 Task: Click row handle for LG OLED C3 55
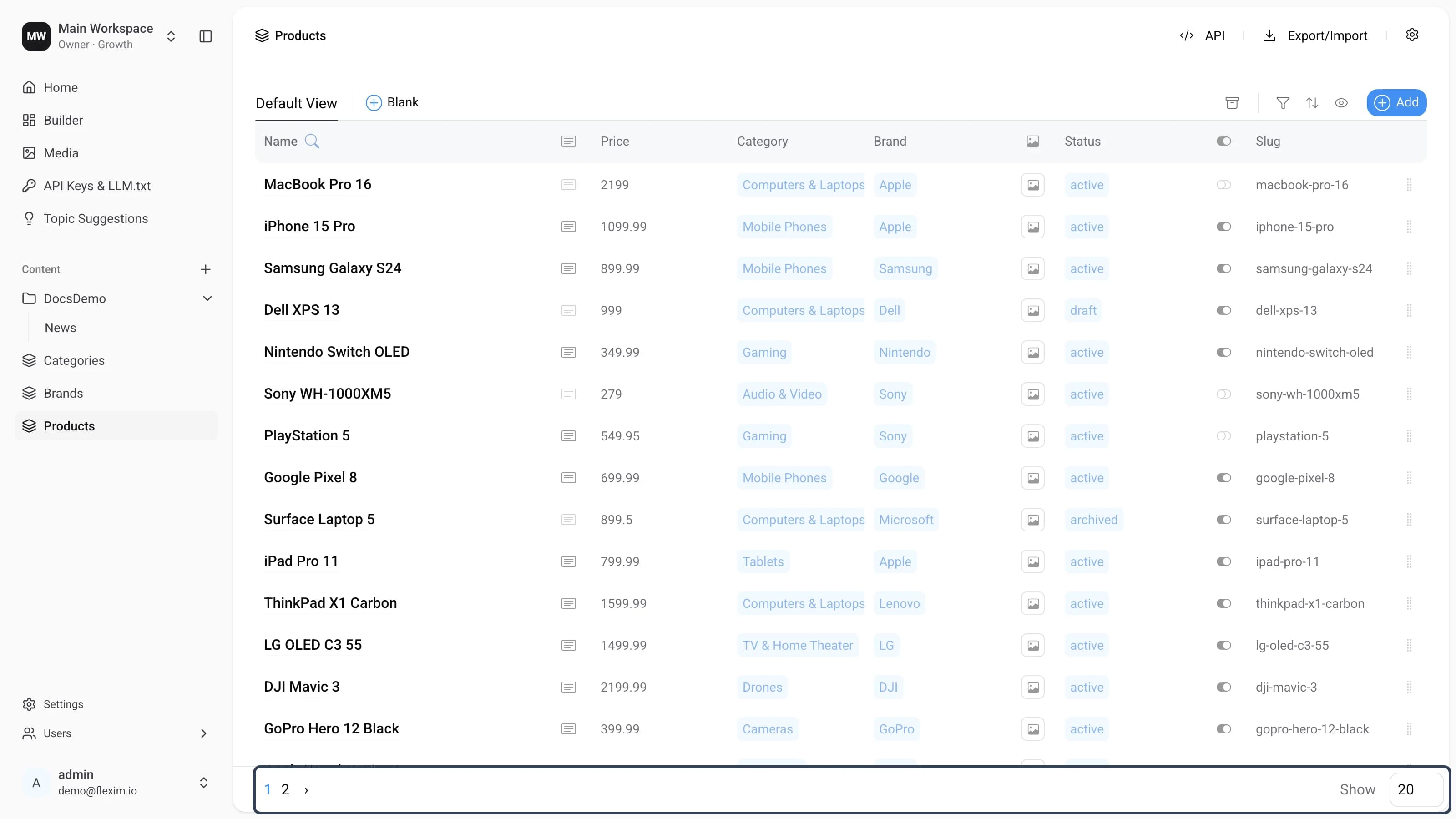(x=1409, y=645)
